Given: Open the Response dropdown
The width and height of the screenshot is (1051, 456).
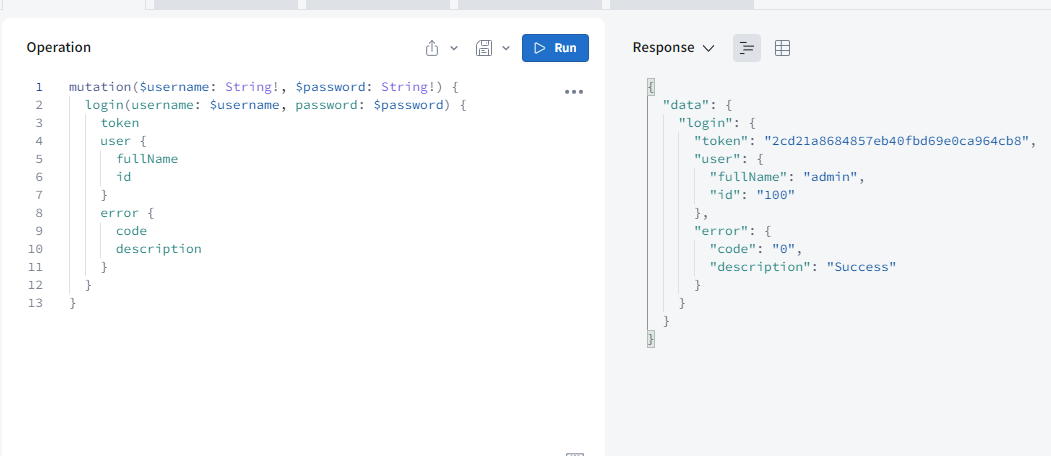Looking at the screenshot, I should pyautogui.click(x=673, y=48).
